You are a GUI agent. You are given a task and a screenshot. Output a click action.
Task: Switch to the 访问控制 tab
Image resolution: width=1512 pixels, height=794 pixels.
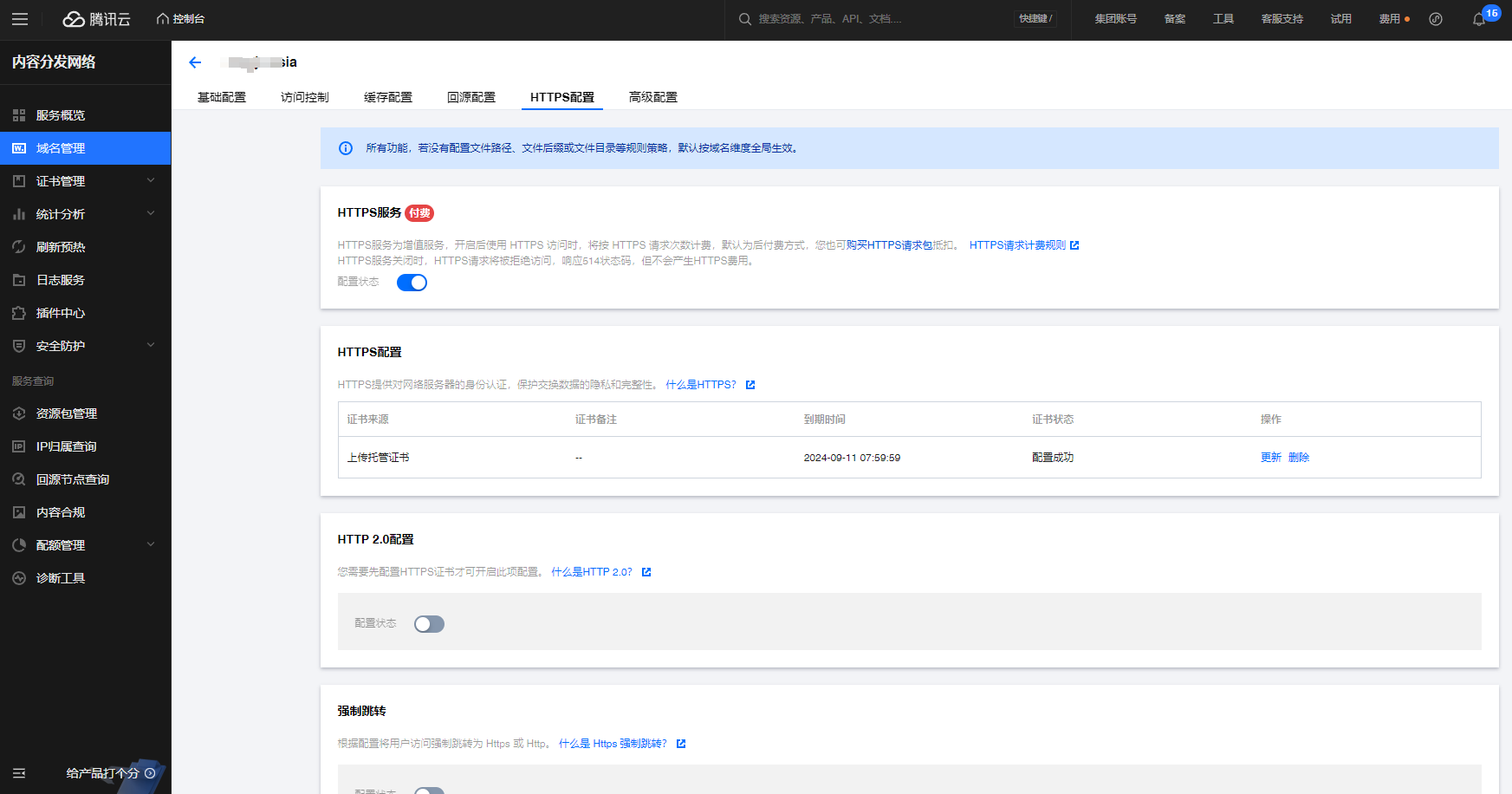[x=305, y=97]
